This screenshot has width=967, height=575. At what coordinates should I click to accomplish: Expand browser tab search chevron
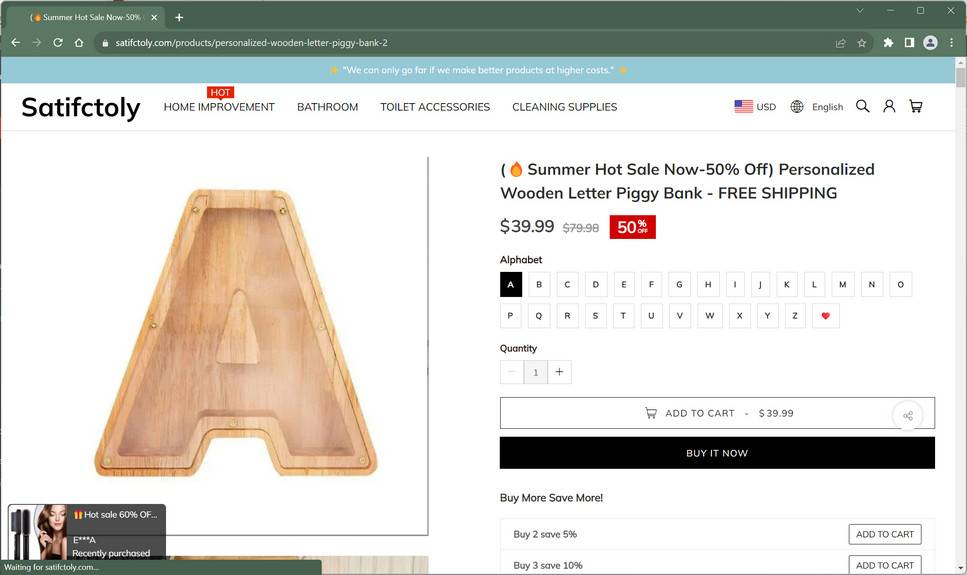[860, 10]
